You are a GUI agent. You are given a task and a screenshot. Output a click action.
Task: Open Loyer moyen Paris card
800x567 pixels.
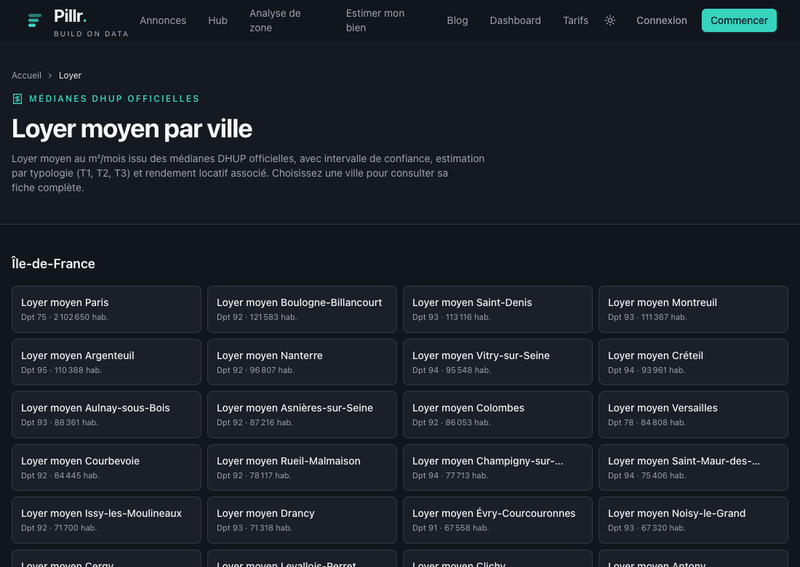[106, 309]
